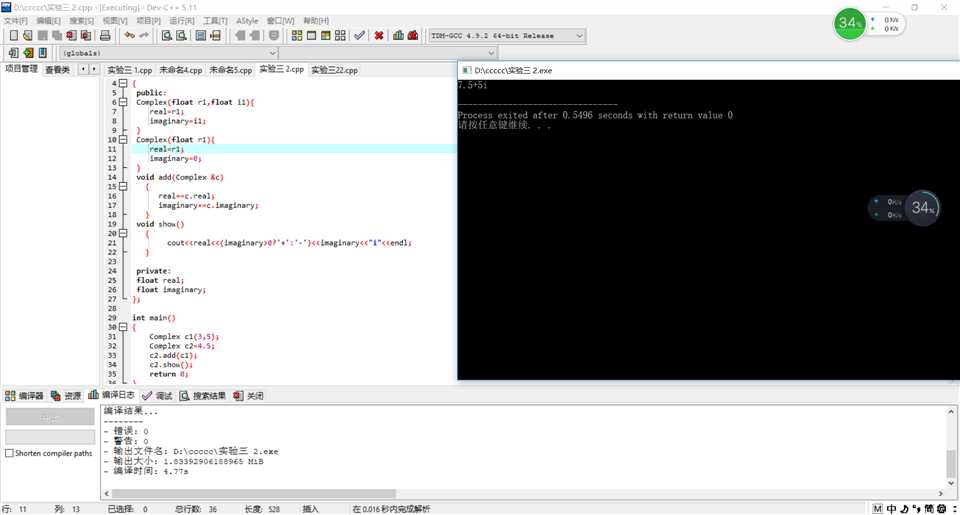Select the 查看类 class browser tab
The image size is (960, 515).
58,69
